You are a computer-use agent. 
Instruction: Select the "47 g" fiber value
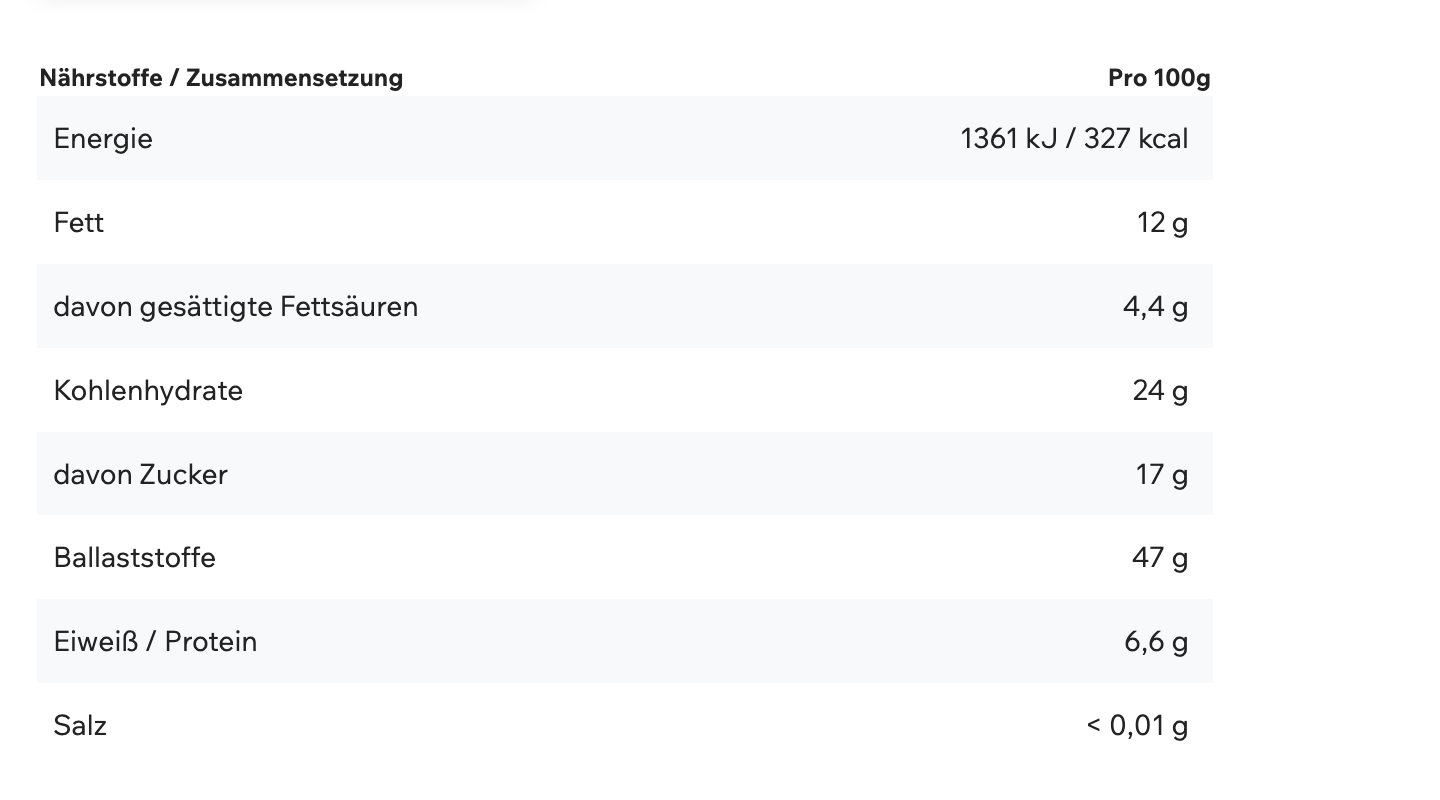coord(1160,558)
